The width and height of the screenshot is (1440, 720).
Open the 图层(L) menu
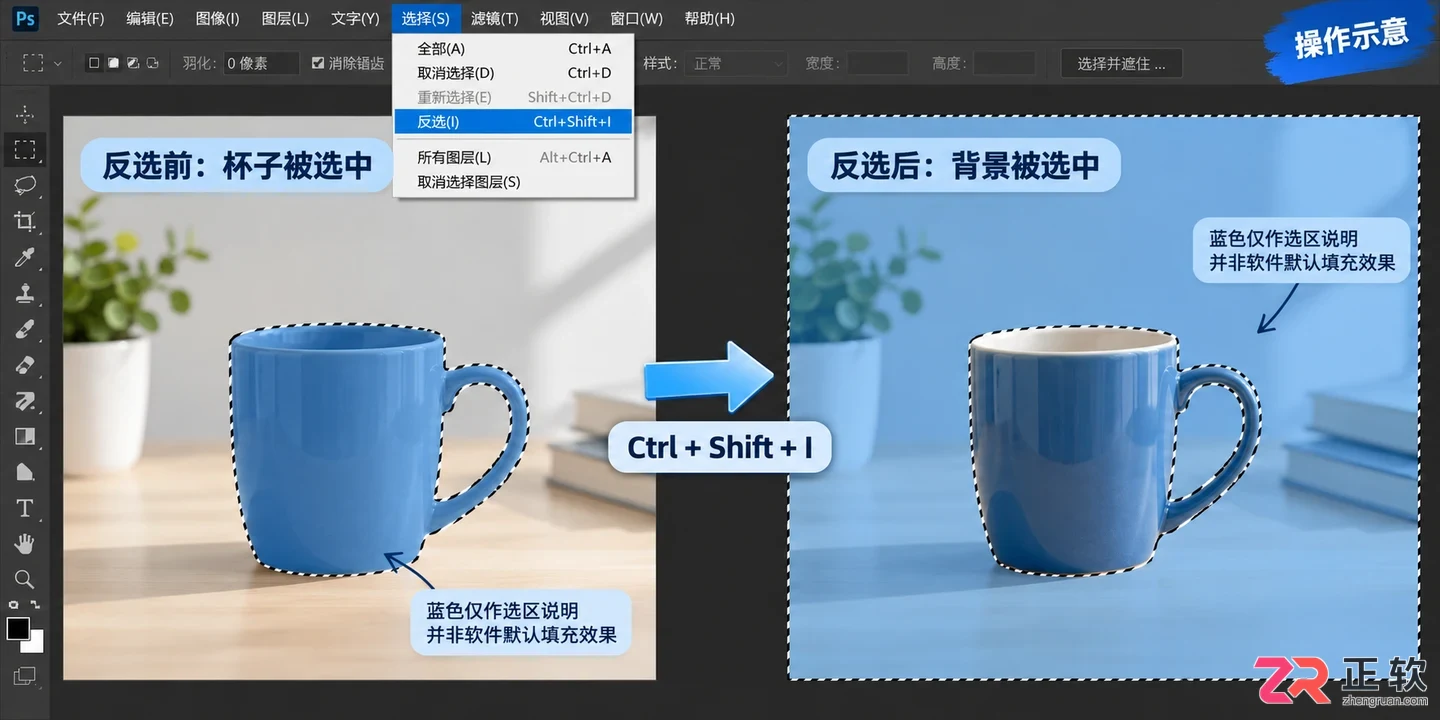click(285, 18)
